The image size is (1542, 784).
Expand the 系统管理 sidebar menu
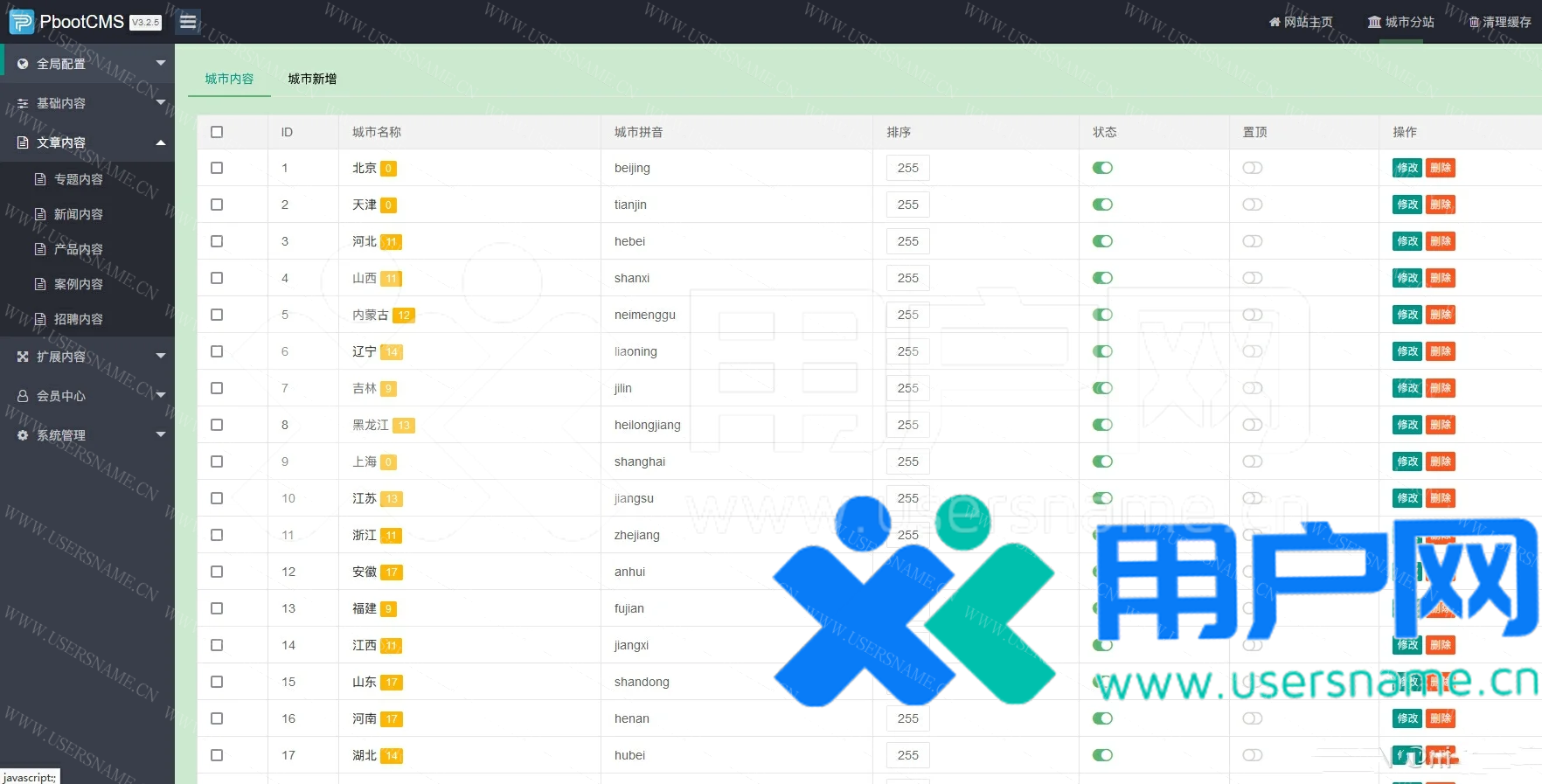(87, 435)
